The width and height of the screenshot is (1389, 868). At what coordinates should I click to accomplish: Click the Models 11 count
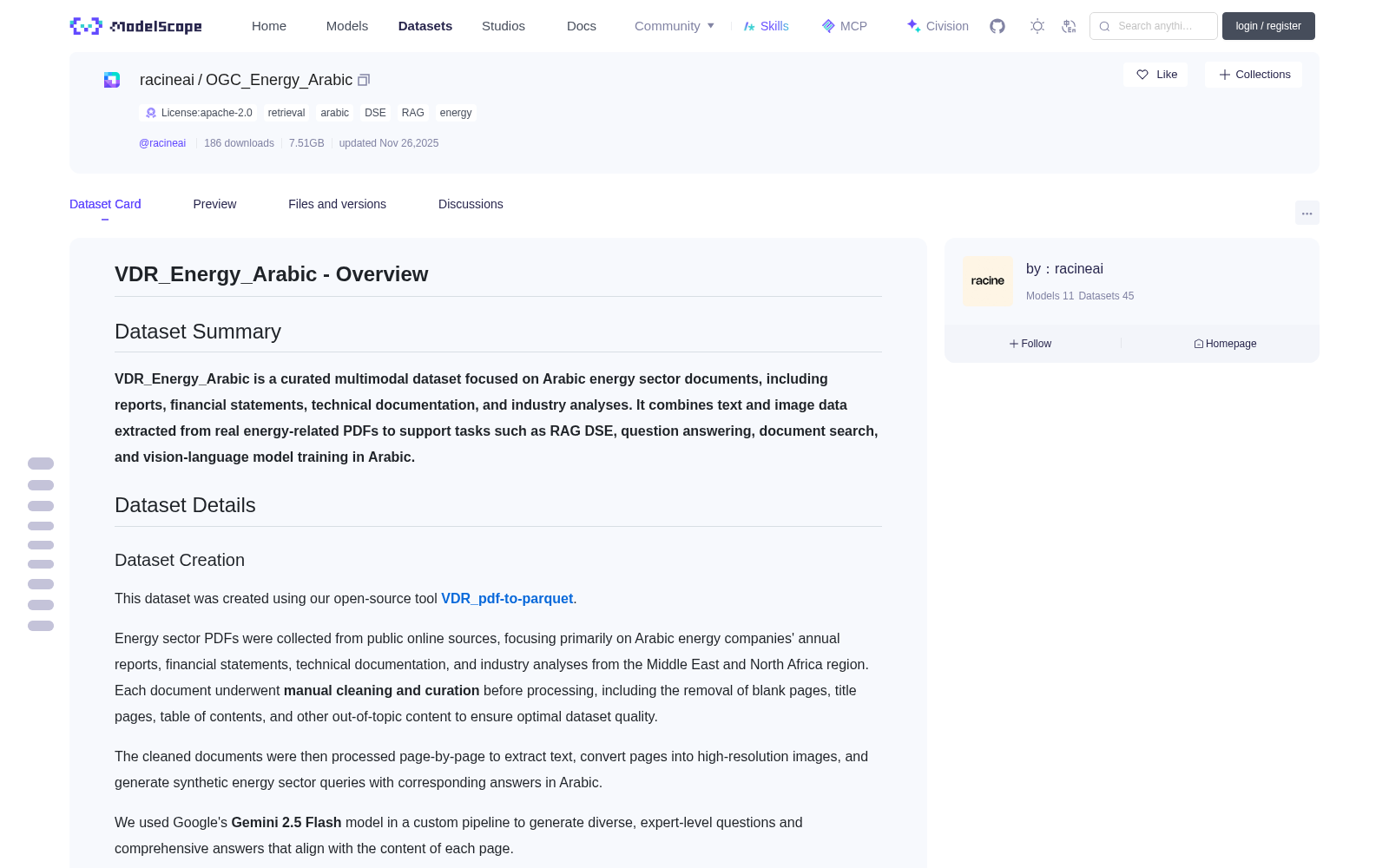pos(1050,296)
